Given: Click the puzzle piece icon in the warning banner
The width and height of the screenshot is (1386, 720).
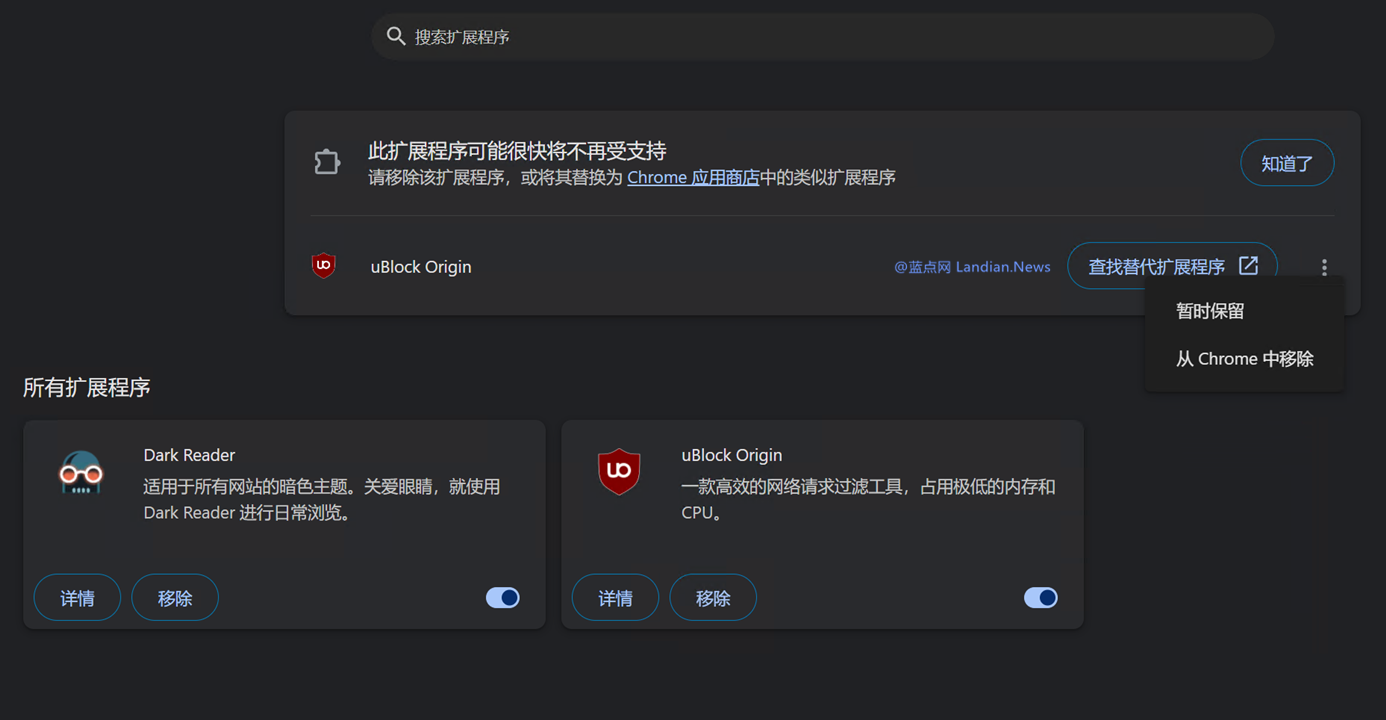Looking at the screenshot, I should pyautogui.click(x=327, y=162).
